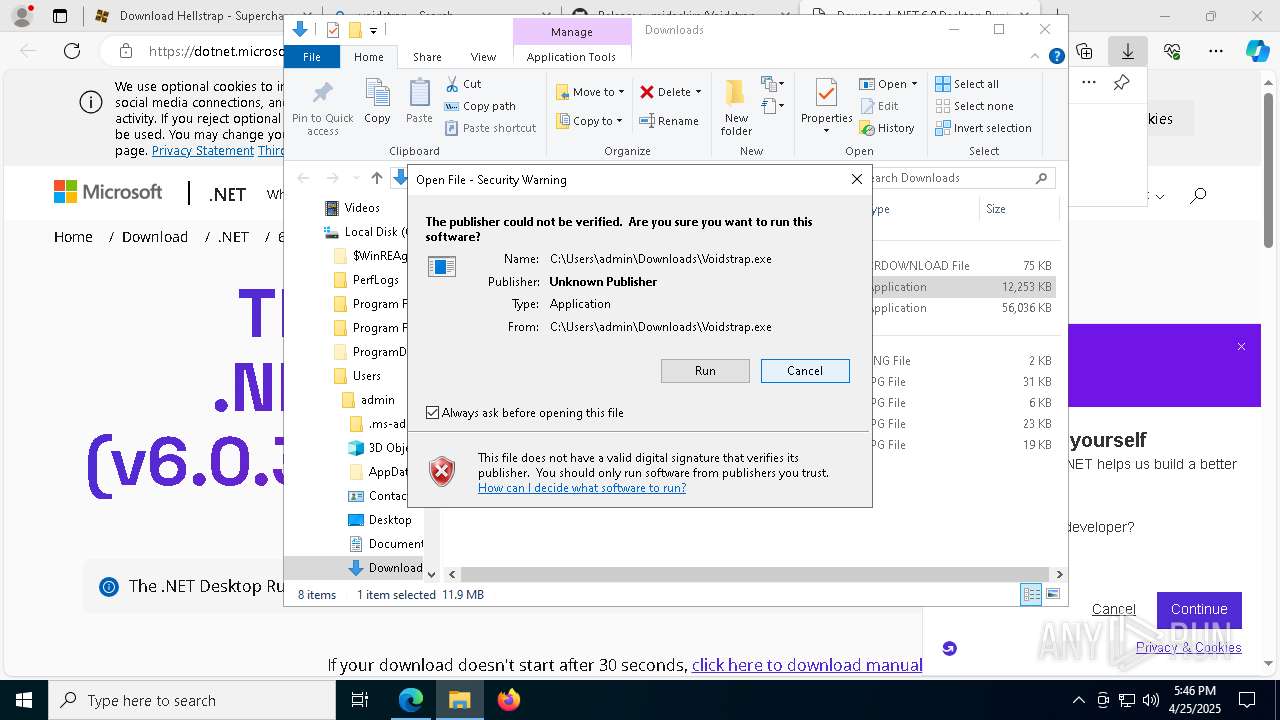Open the File tab in Explorer
Screen dimensions: 1280x720
tap(312, 57)
